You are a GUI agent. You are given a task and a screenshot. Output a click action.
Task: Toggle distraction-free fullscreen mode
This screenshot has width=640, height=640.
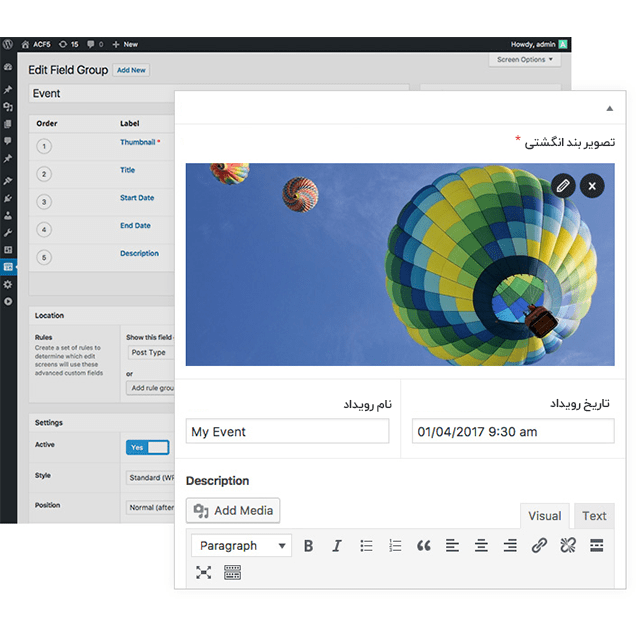[x=203, y=572]
